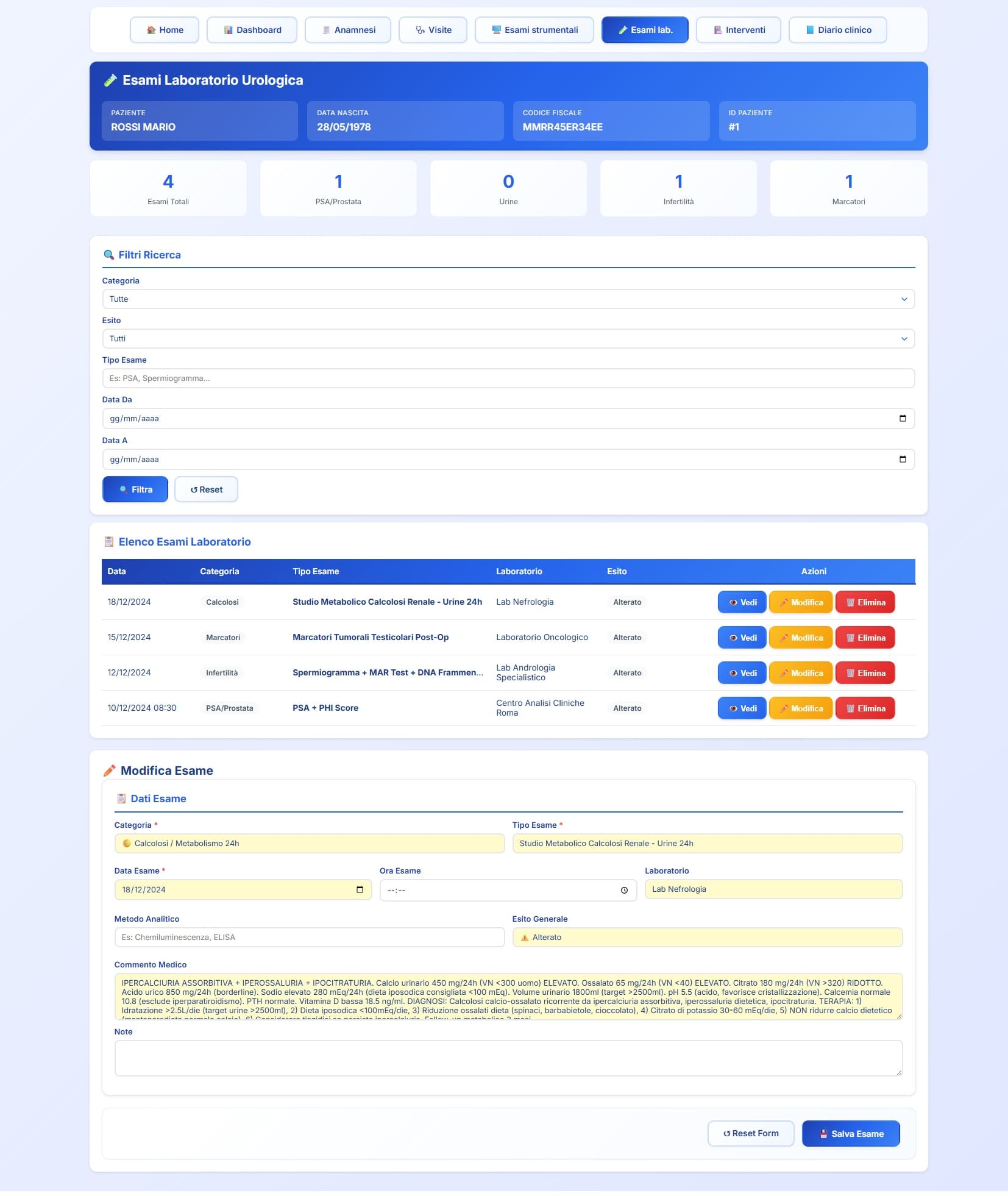
Task: View the Studio Metabolico Calcolosi exam
Action: click(742, 602)
